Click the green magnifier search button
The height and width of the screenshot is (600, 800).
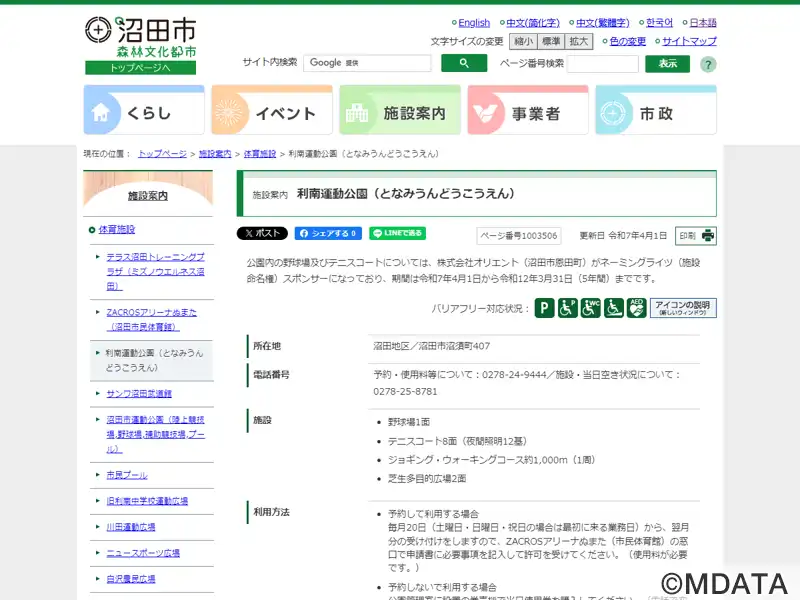click(464, 63)
